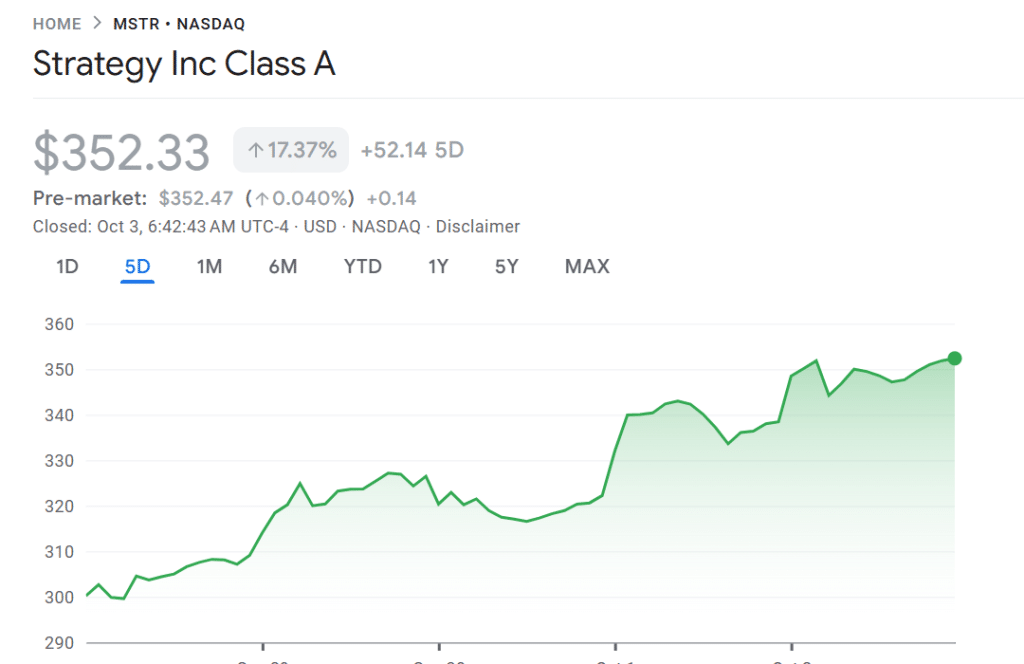The image size is (1024, 664).
Task: Click the Strategy Inc Class A title
Action: [184, 64]
